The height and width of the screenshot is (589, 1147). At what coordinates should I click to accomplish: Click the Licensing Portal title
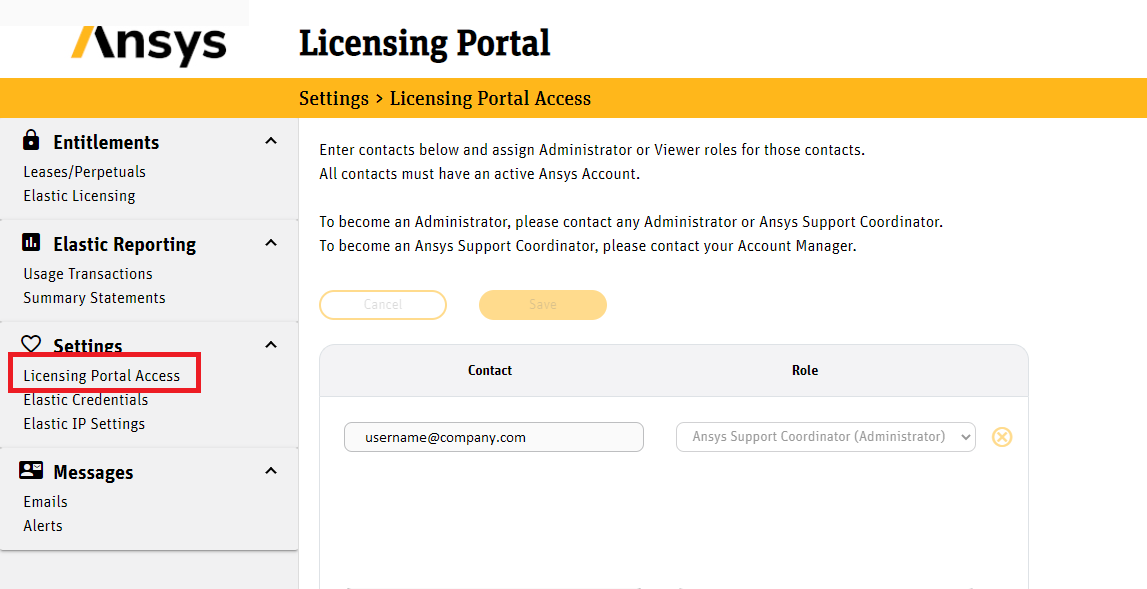coord(424,43)
